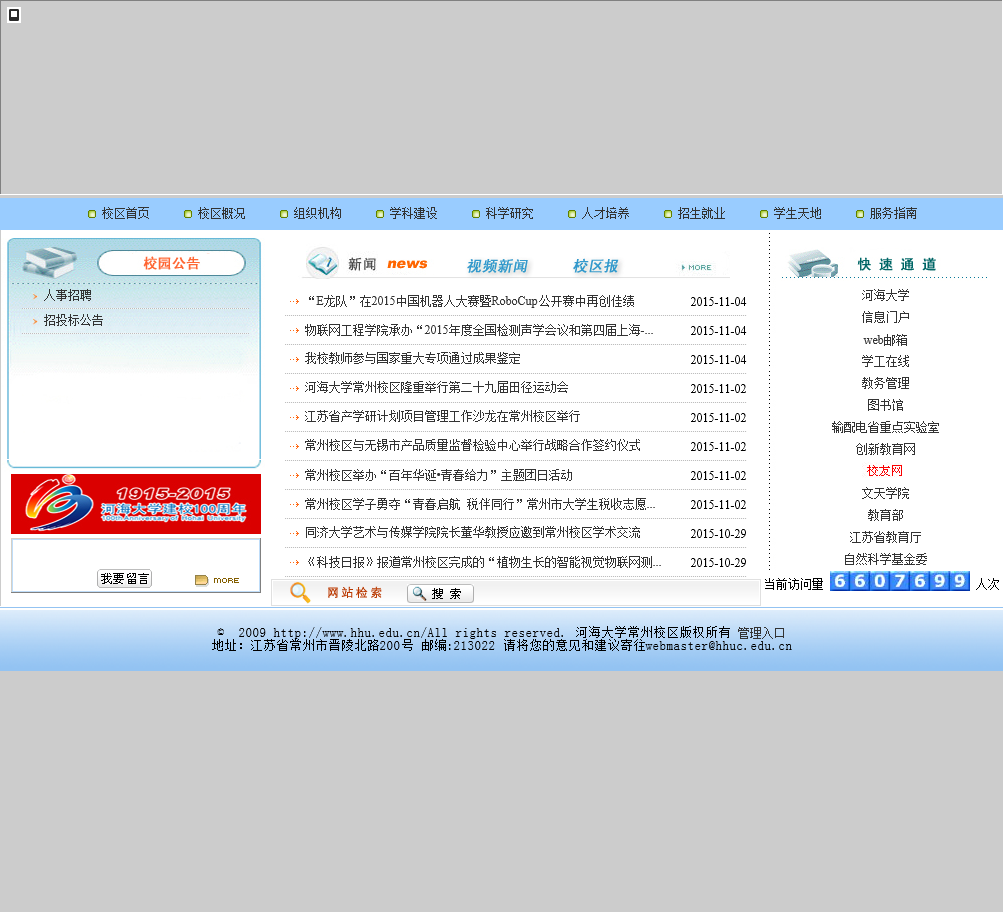Image resolution: width=1003 pixels, height=912 pixels.
Task: Open the 学生天地 menu item
Action: pos(797,214)
